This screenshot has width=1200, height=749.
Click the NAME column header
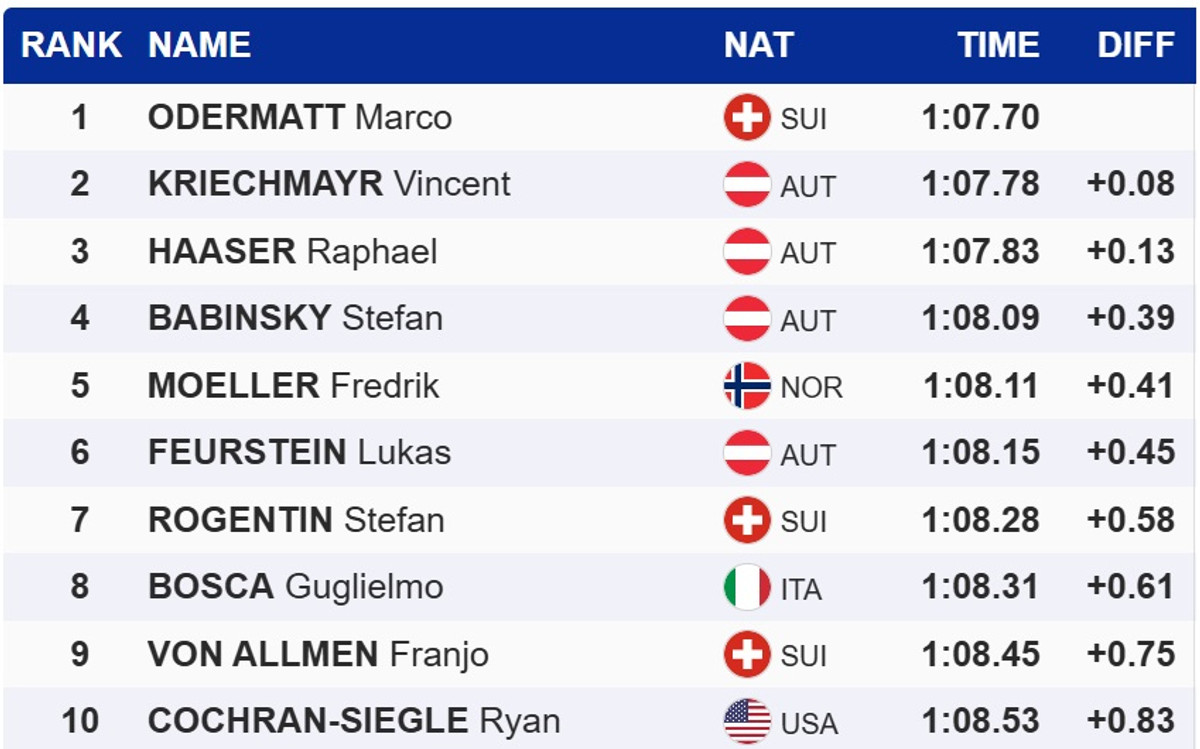[199, 45]
